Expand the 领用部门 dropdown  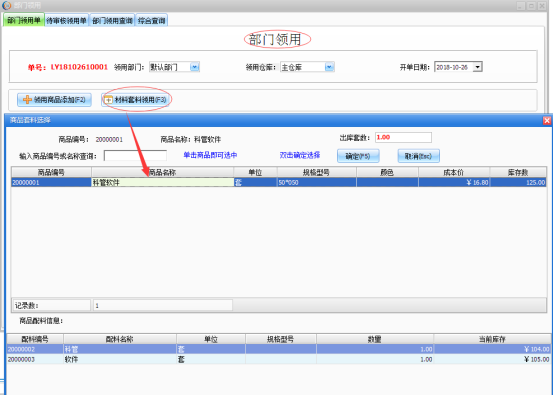(x=195, y=67)
